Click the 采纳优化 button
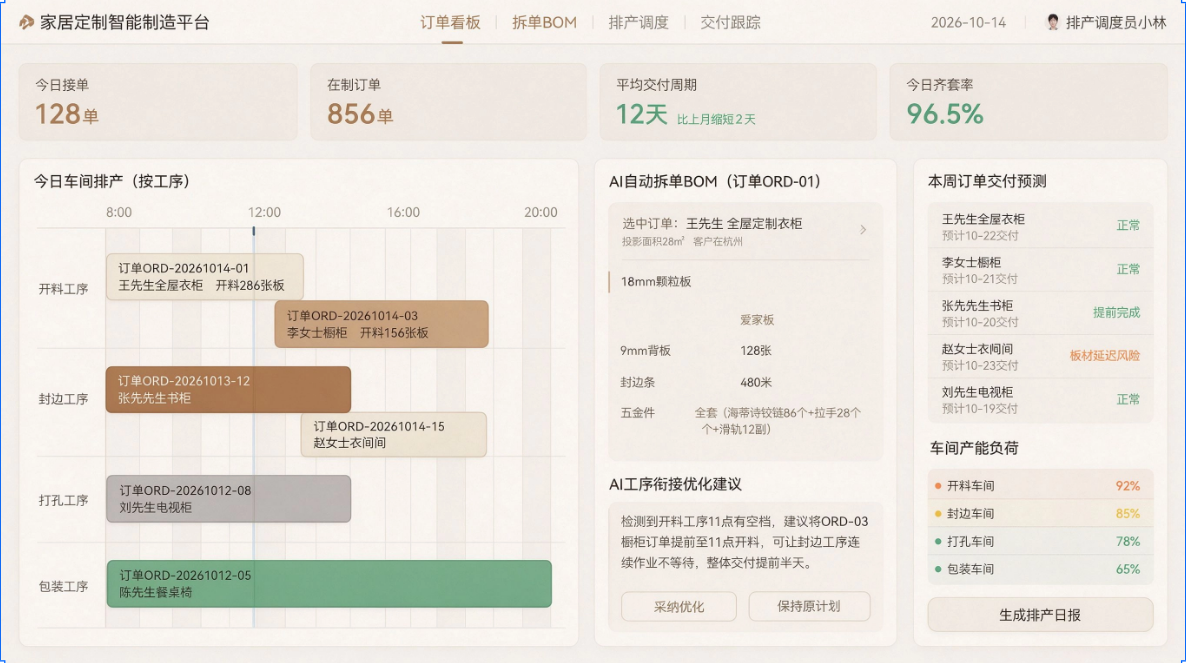1186x663 pixels. 678,606
